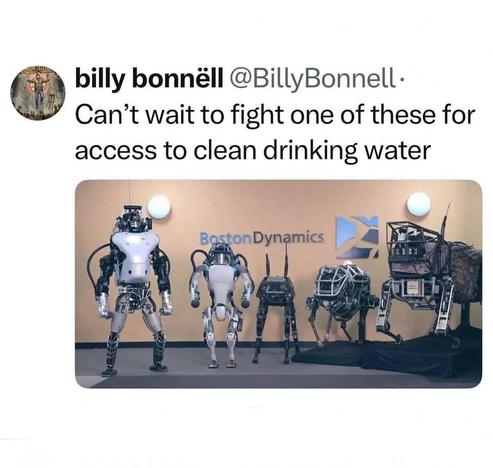Click the blue Boston Dynamics logo emblem
The height and width of the screenshot is (468, 493).
point(357,237)
